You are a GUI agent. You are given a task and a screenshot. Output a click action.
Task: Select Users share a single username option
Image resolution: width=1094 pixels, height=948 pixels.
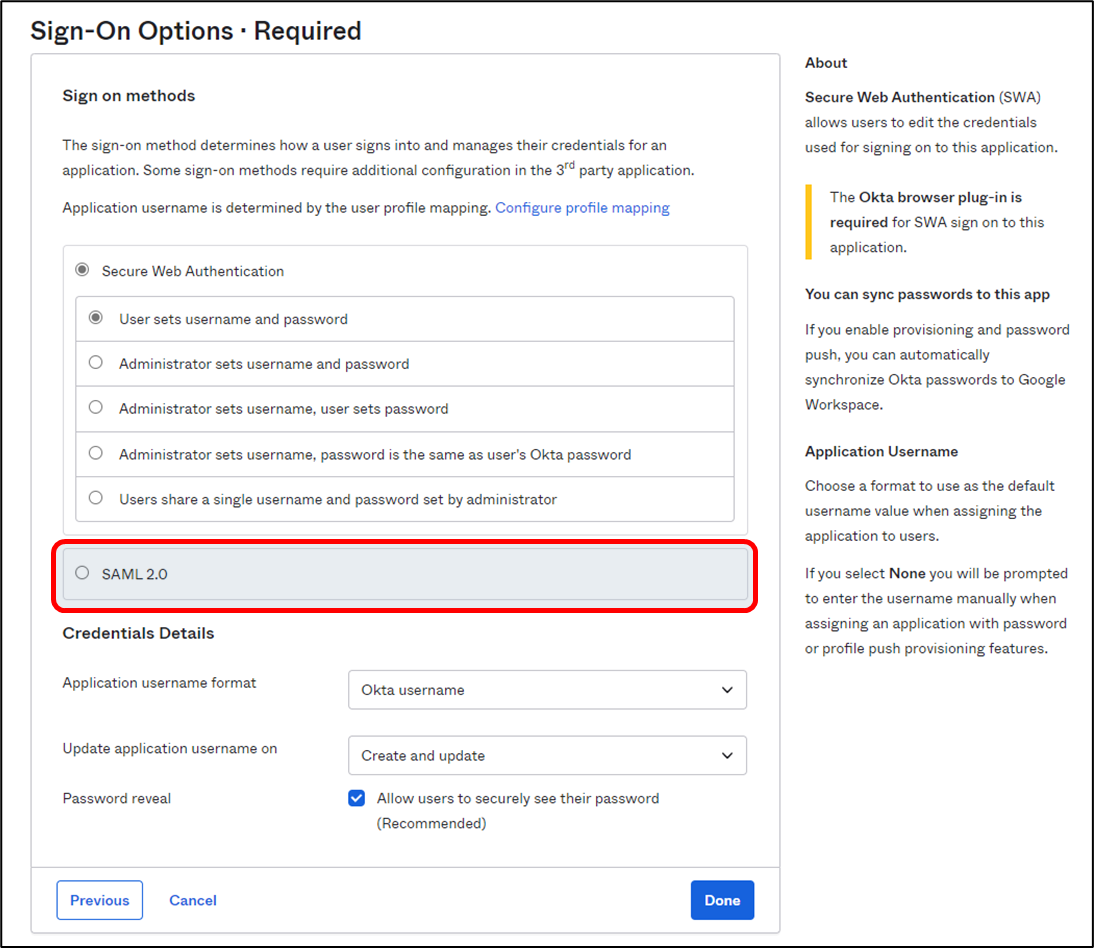click(x=96, y=498)
